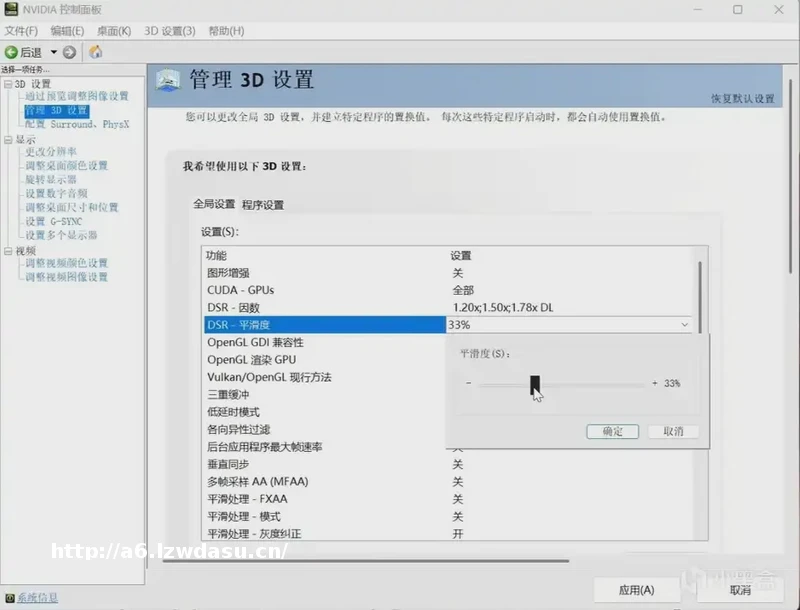The height and width of the screenshot is (610, 800).
Task: Click 确定 to confirm smoothness value
Action: tap(612, 431)
